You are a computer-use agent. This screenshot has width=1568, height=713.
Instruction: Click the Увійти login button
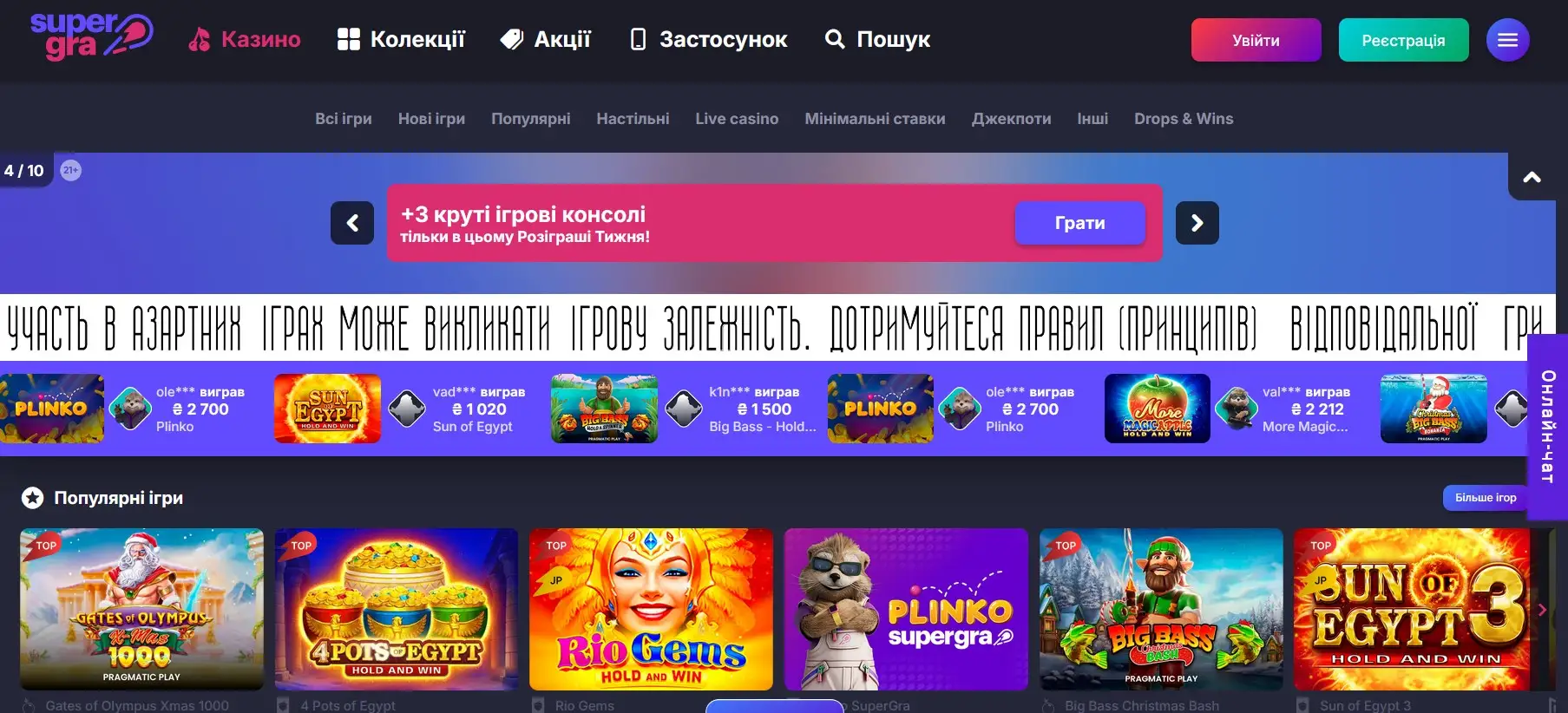point(1256,40)
